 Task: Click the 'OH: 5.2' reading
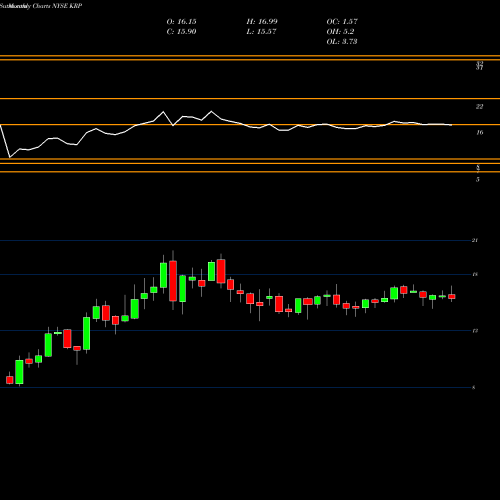(x=340, y=32)
